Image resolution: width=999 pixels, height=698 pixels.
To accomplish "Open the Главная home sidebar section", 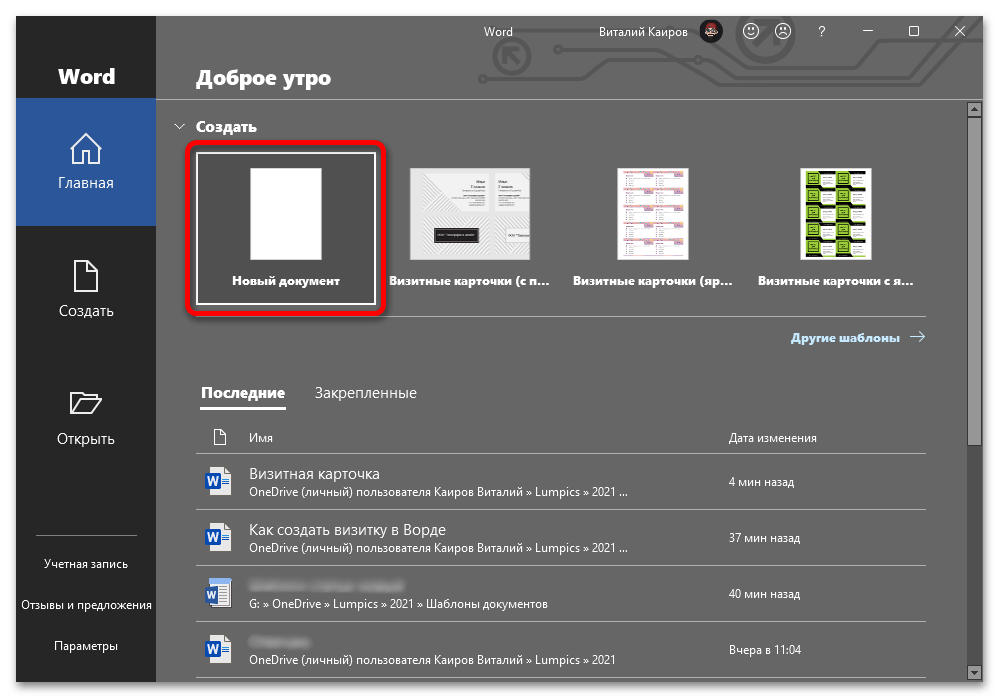I will coord(86,162).
